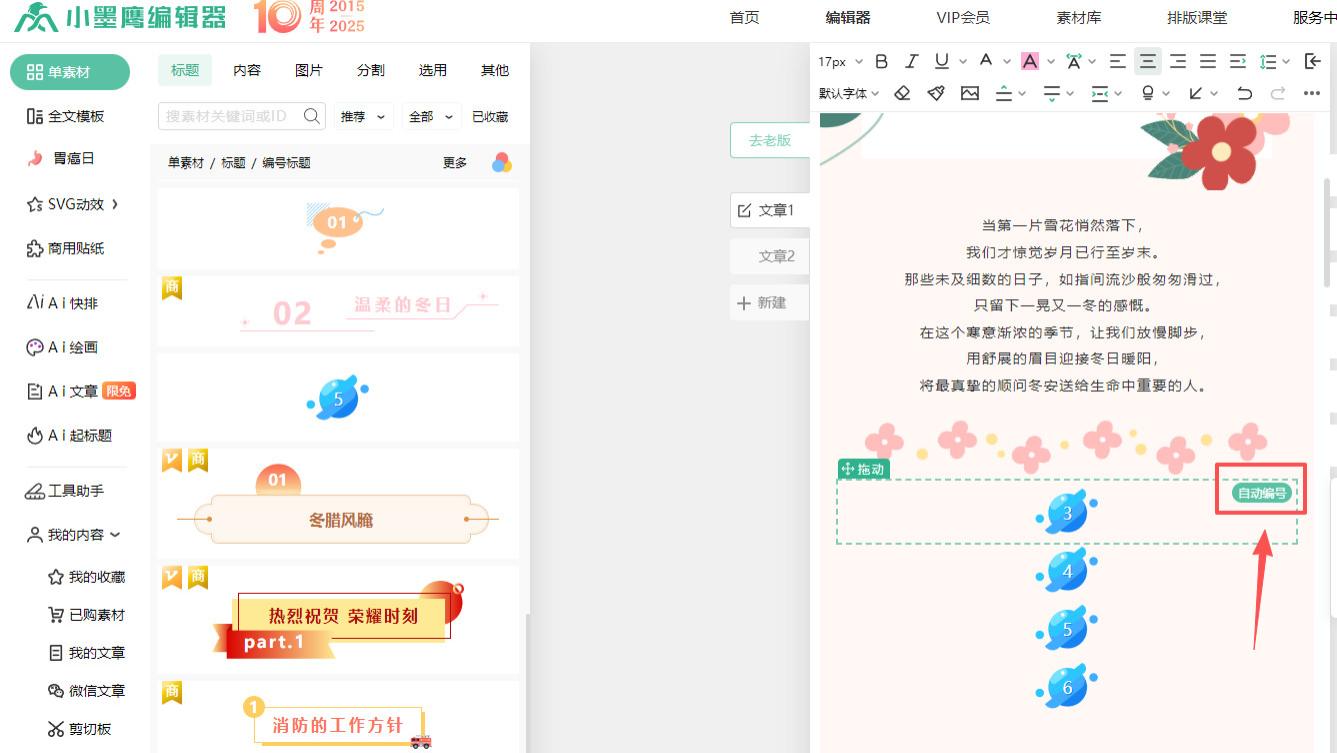
Task: Open the 默认字体 font family dropdown
Action: point(847,92)
